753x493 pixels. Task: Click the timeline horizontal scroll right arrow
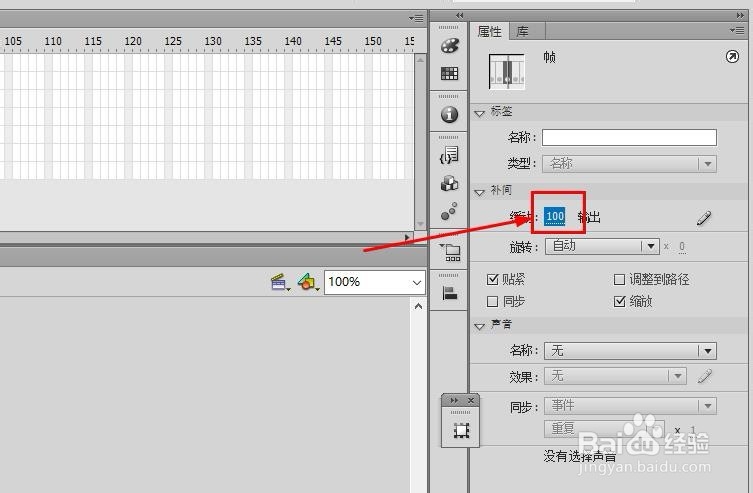[407, 237]
